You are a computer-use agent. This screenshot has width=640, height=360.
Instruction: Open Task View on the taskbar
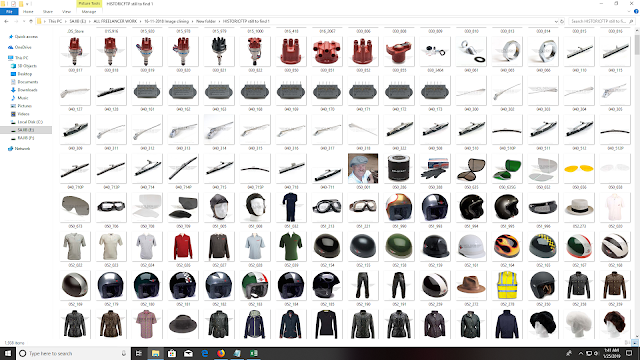(x=139, y=353)
